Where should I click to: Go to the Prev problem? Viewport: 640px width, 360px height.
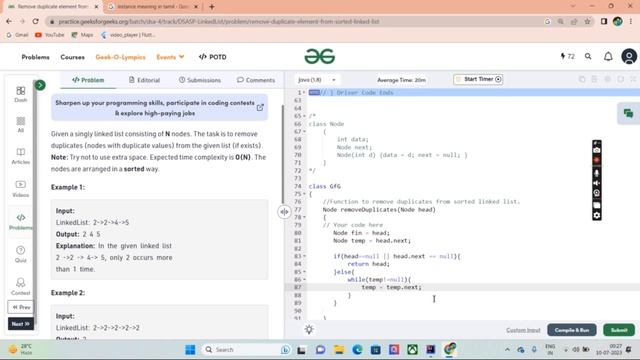(x=21, y=307)
